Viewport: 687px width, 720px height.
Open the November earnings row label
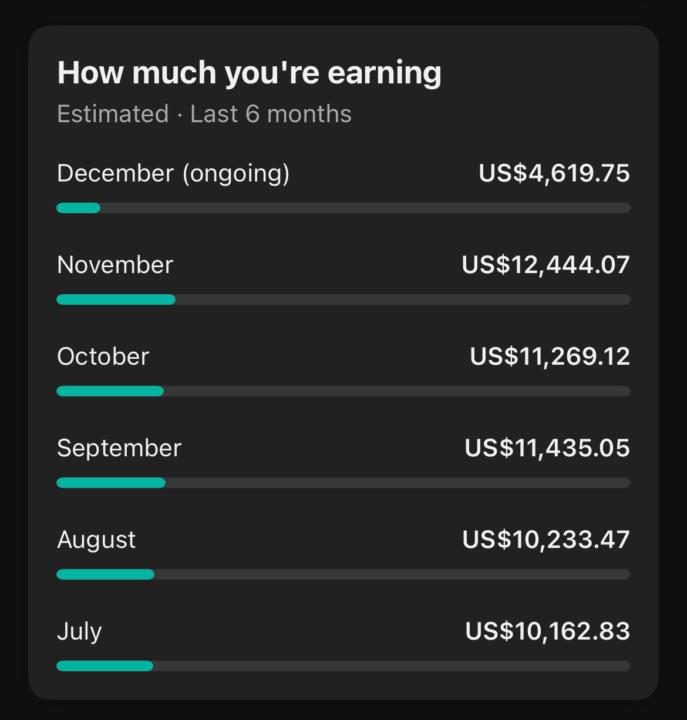115,265
